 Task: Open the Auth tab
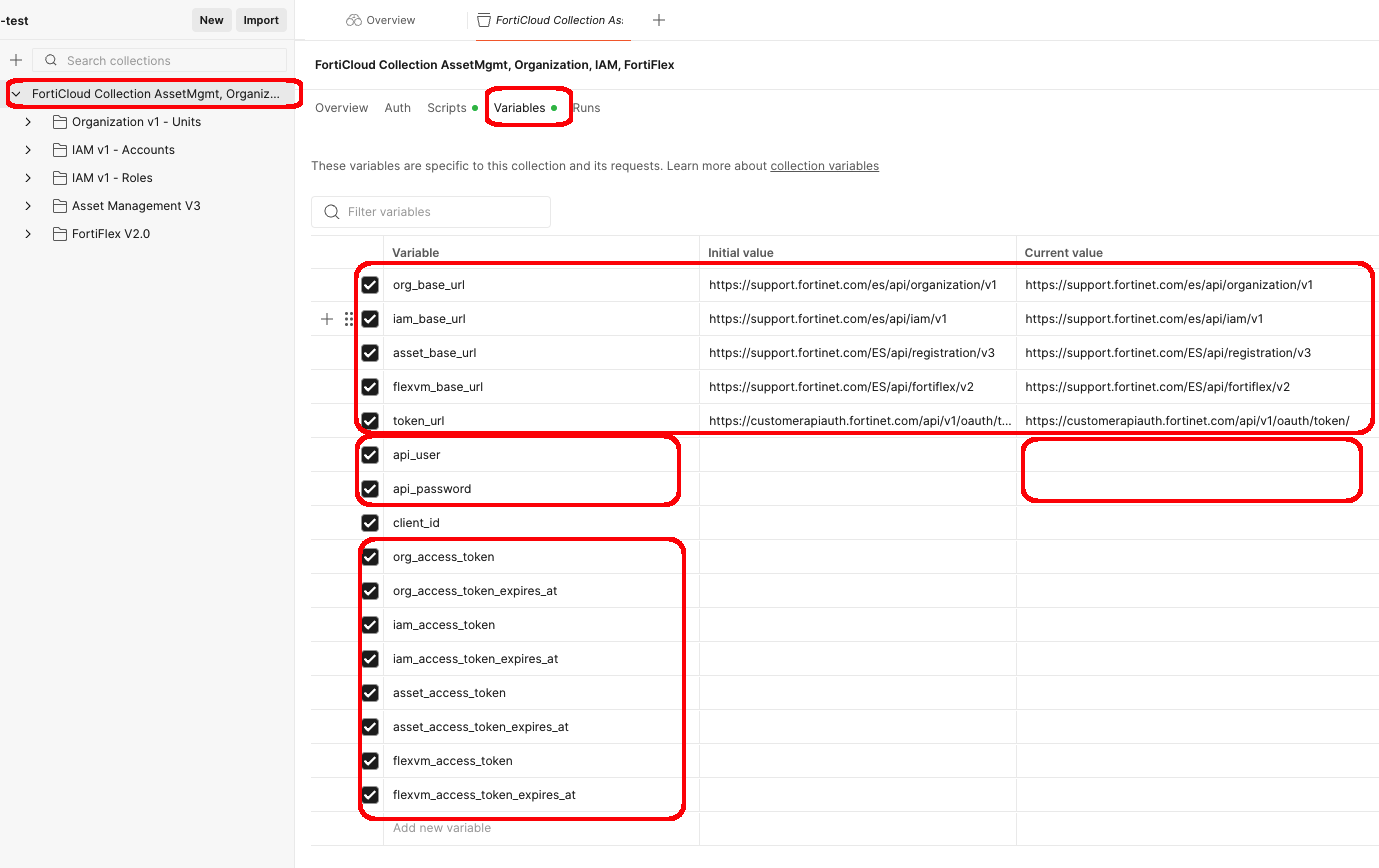pos(398,108)
